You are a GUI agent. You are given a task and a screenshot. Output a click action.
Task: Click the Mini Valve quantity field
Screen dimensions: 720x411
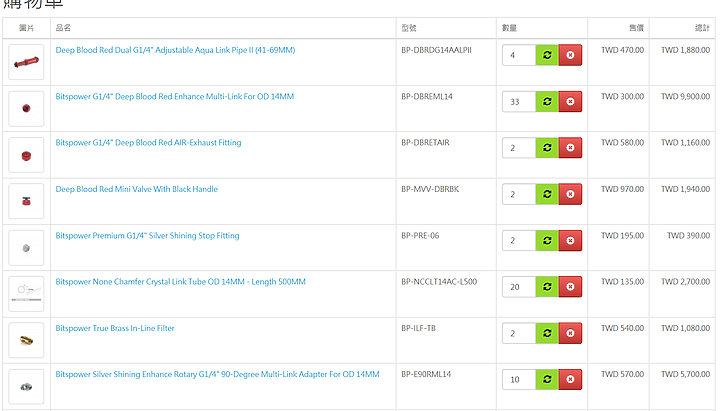pos(519,194)
